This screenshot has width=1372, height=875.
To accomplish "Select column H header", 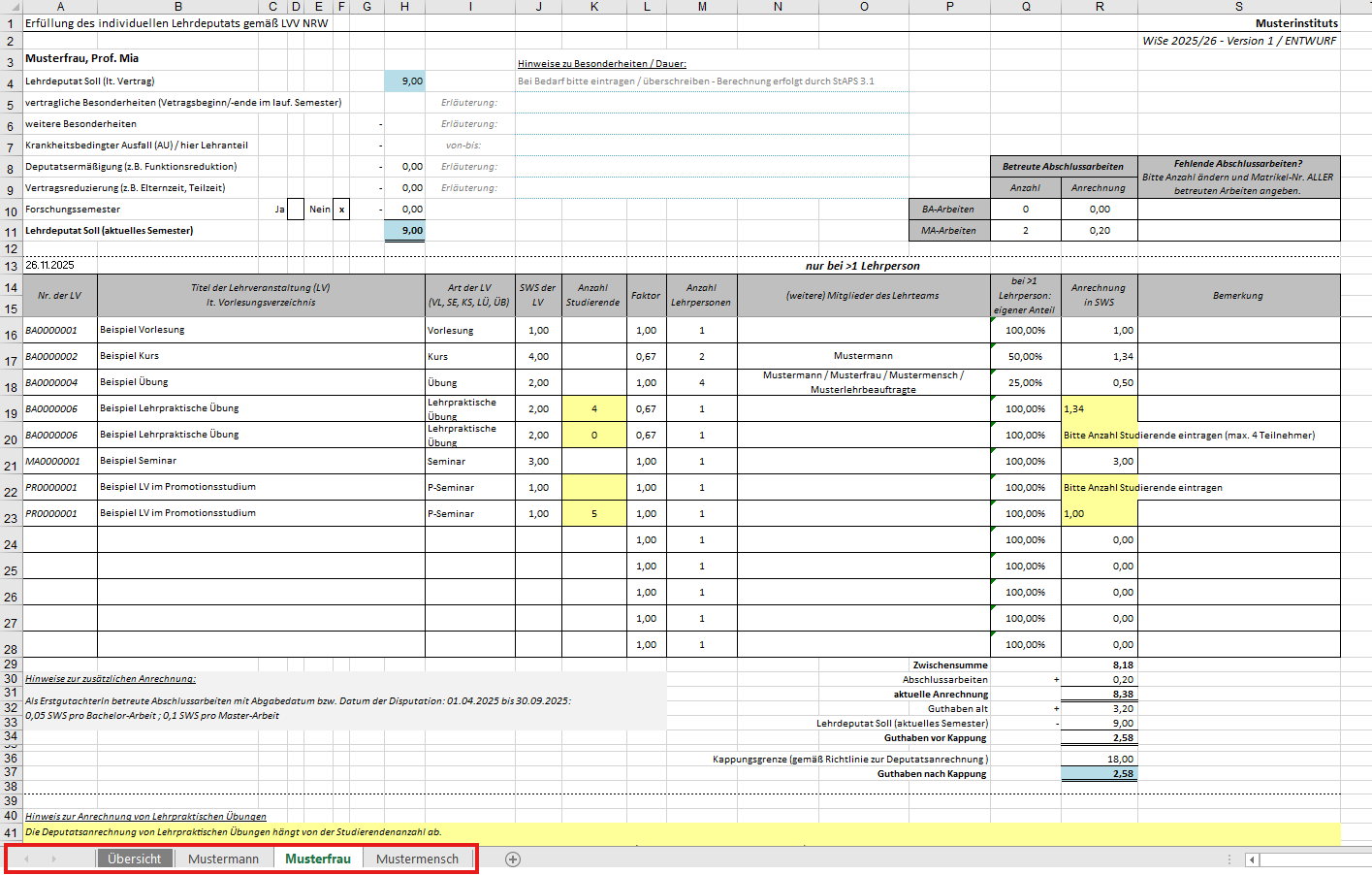I will click(x=404, y=7).
